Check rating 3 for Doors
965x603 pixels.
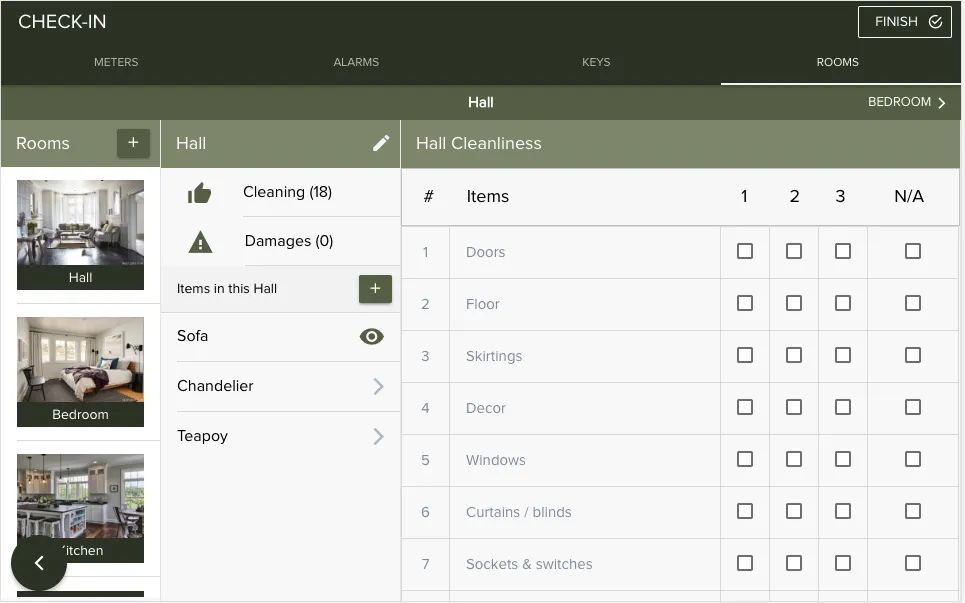pyautogui.click(x=843, y=251)
